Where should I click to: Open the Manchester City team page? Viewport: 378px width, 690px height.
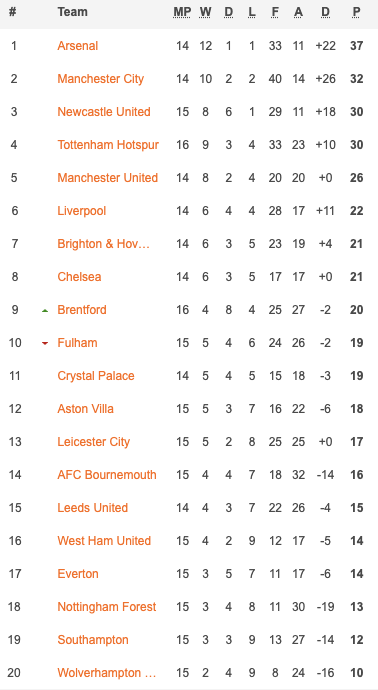coord(100,79)
